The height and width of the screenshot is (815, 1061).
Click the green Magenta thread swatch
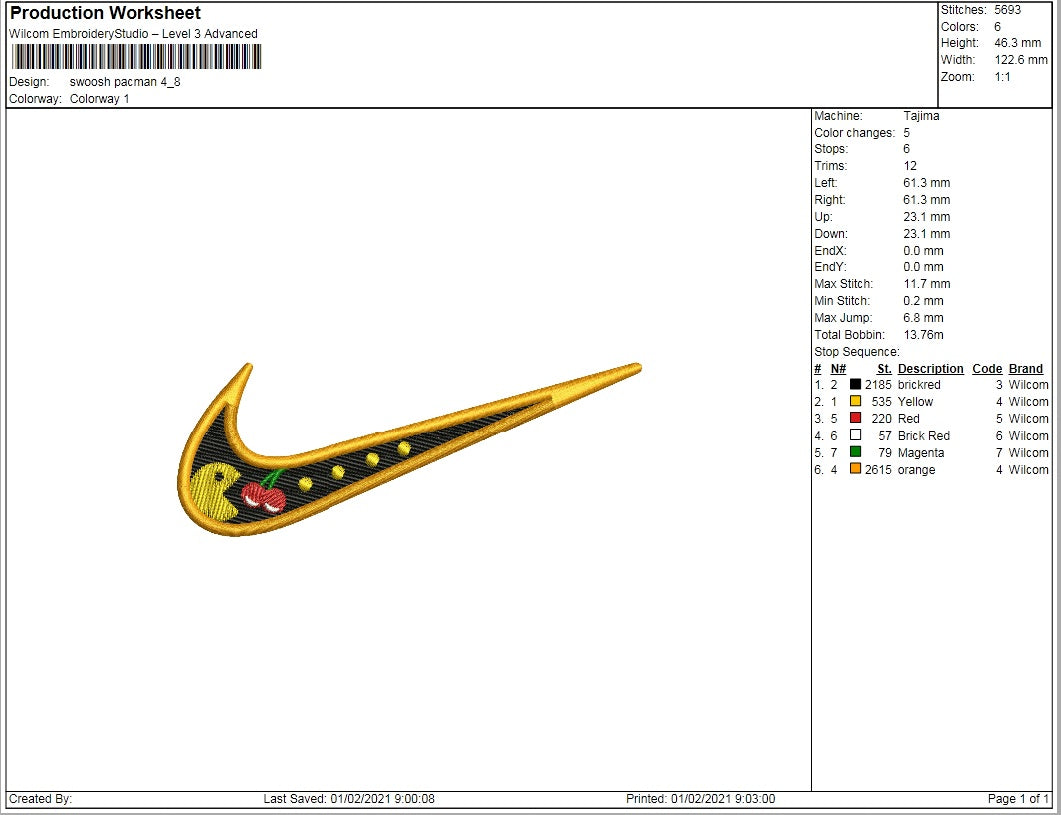click(855, 453)
